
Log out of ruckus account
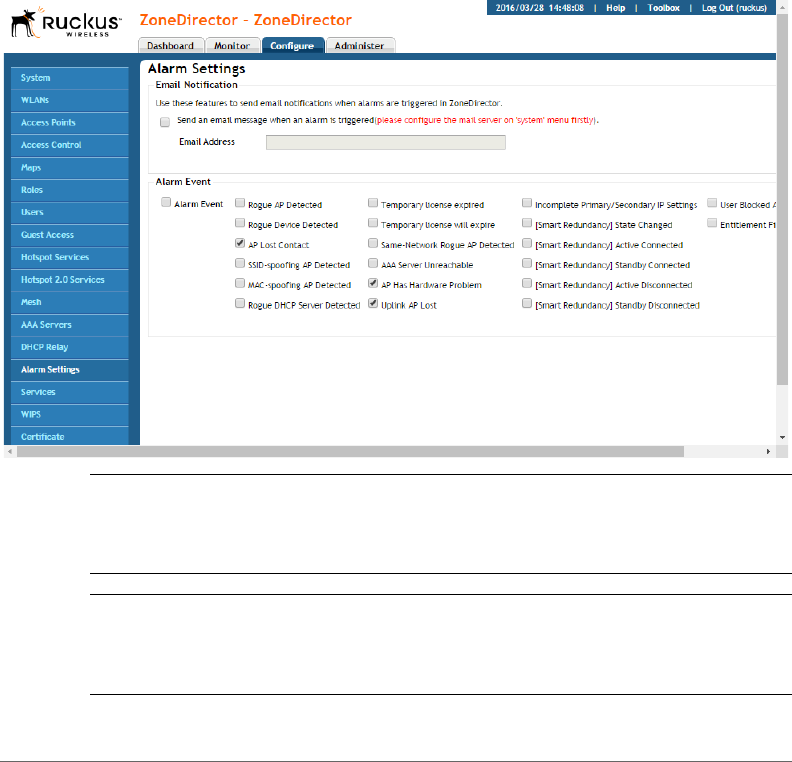click(734, 8)
